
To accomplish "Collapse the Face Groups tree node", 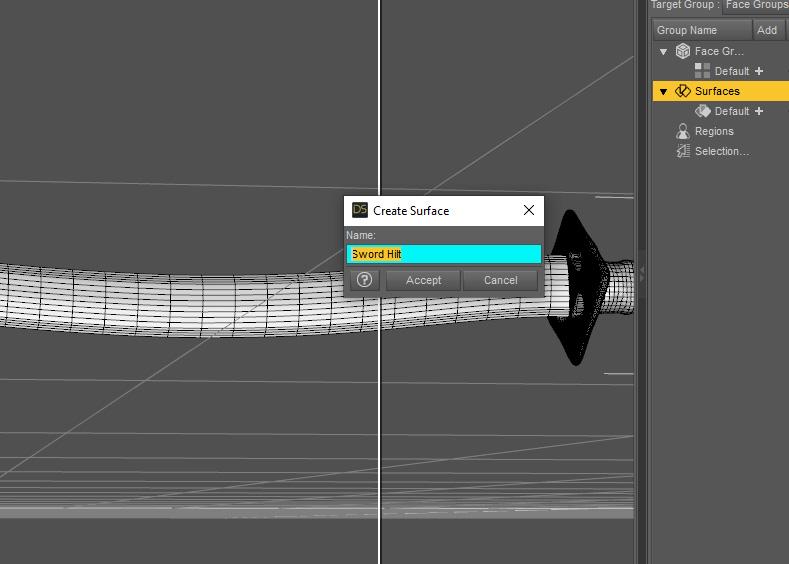I will [663, 51].
